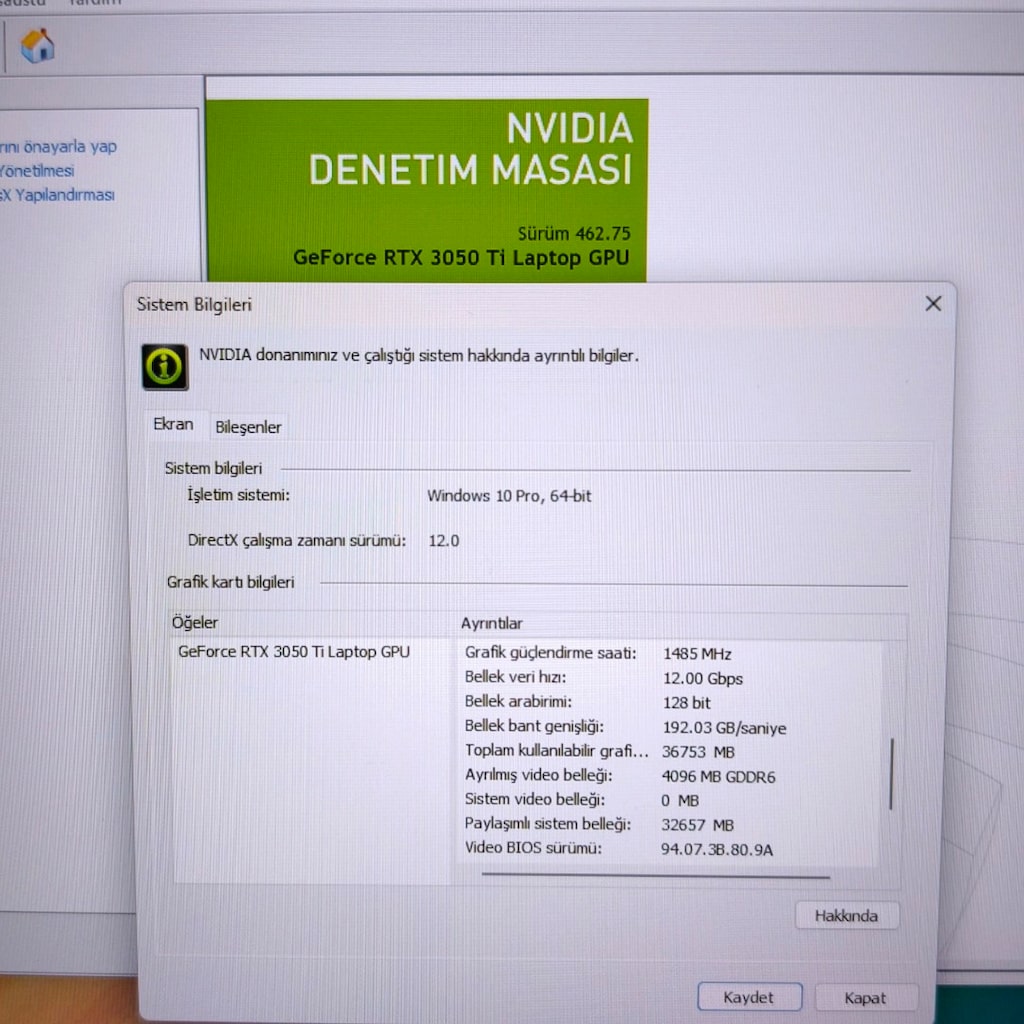
Task: Click the info icon in Sistem Bilgileri dialog
Action: (x=165, y=367)
